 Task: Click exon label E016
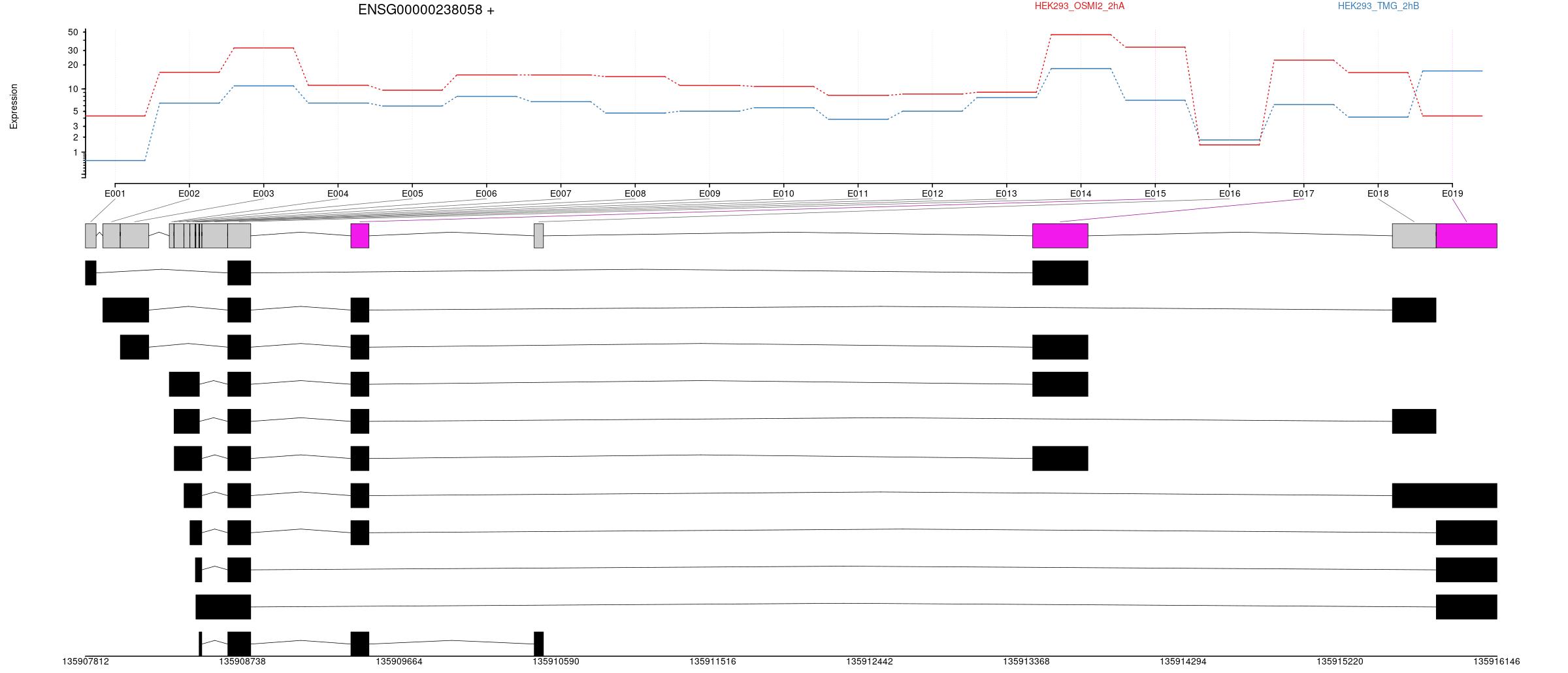[x=1230, y=193]
